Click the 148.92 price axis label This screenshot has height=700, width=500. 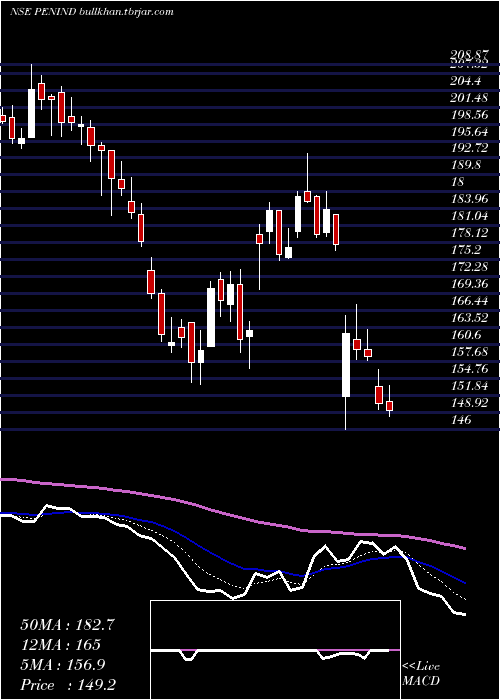469,403
